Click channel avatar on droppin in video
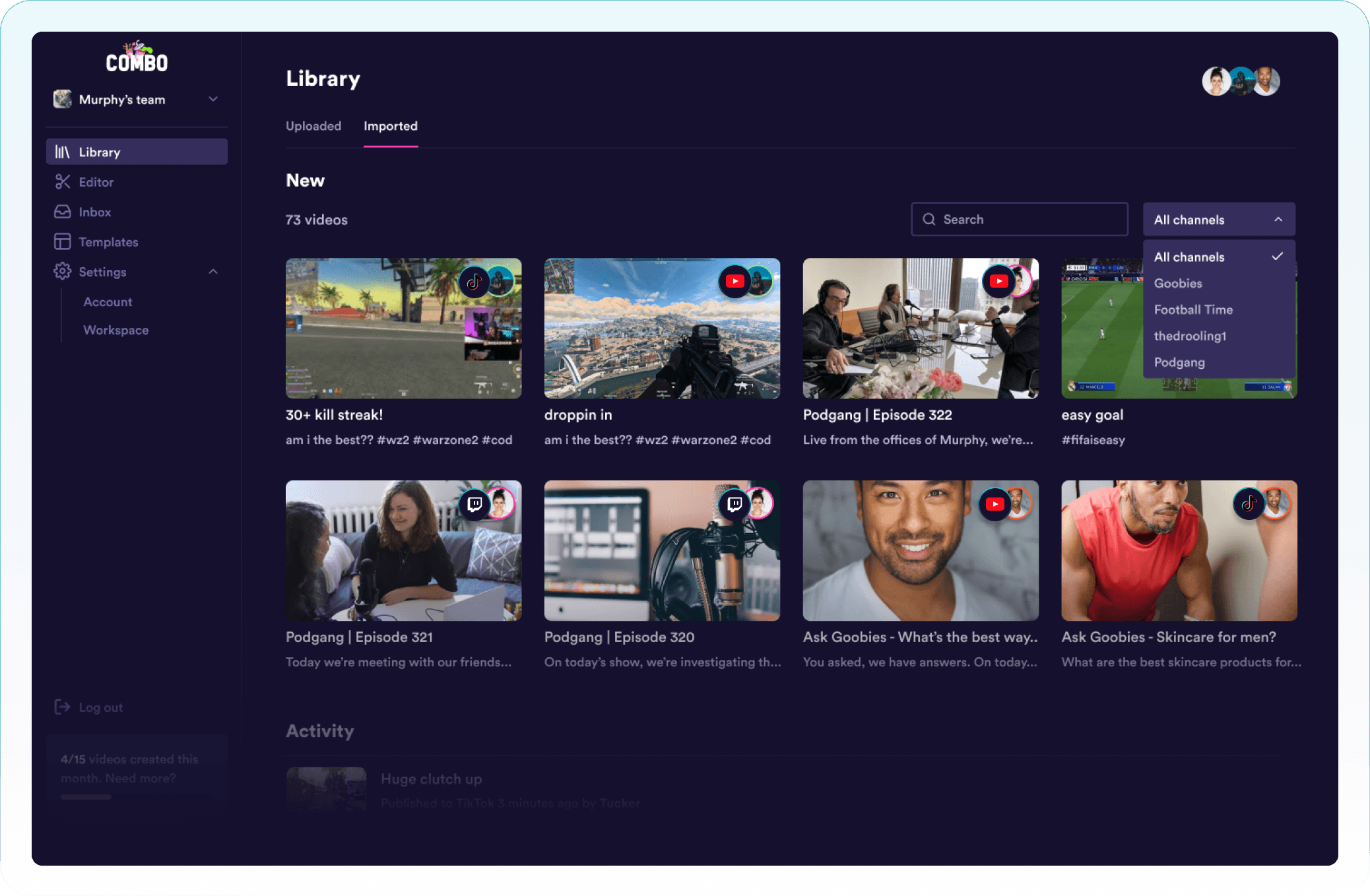 [x=760, y=281]
